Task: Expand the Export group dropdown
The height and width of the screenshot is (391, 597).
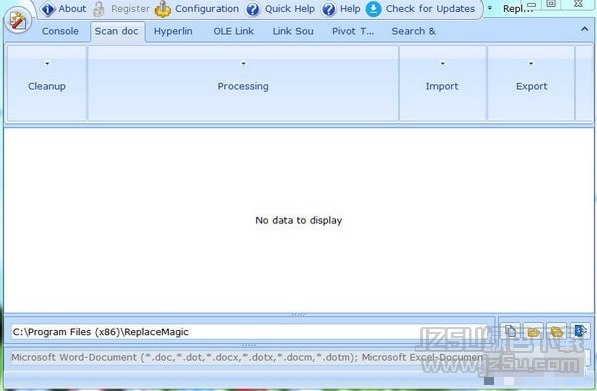Action: click(x=531, y=64)
